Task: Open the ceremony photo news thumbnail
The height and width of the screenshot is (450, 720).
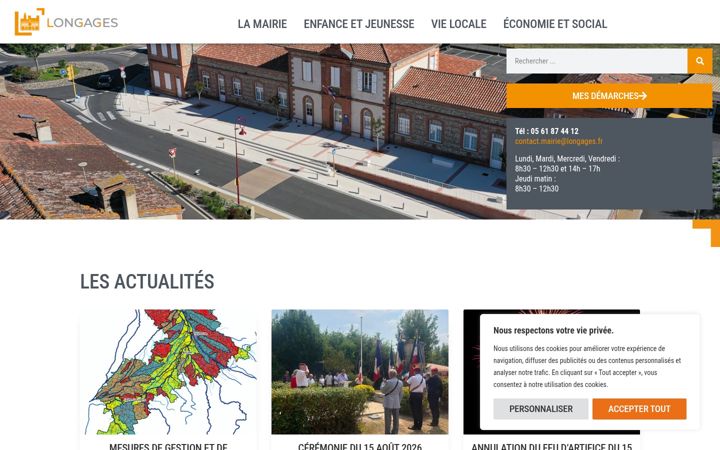Action: [360, 372]
